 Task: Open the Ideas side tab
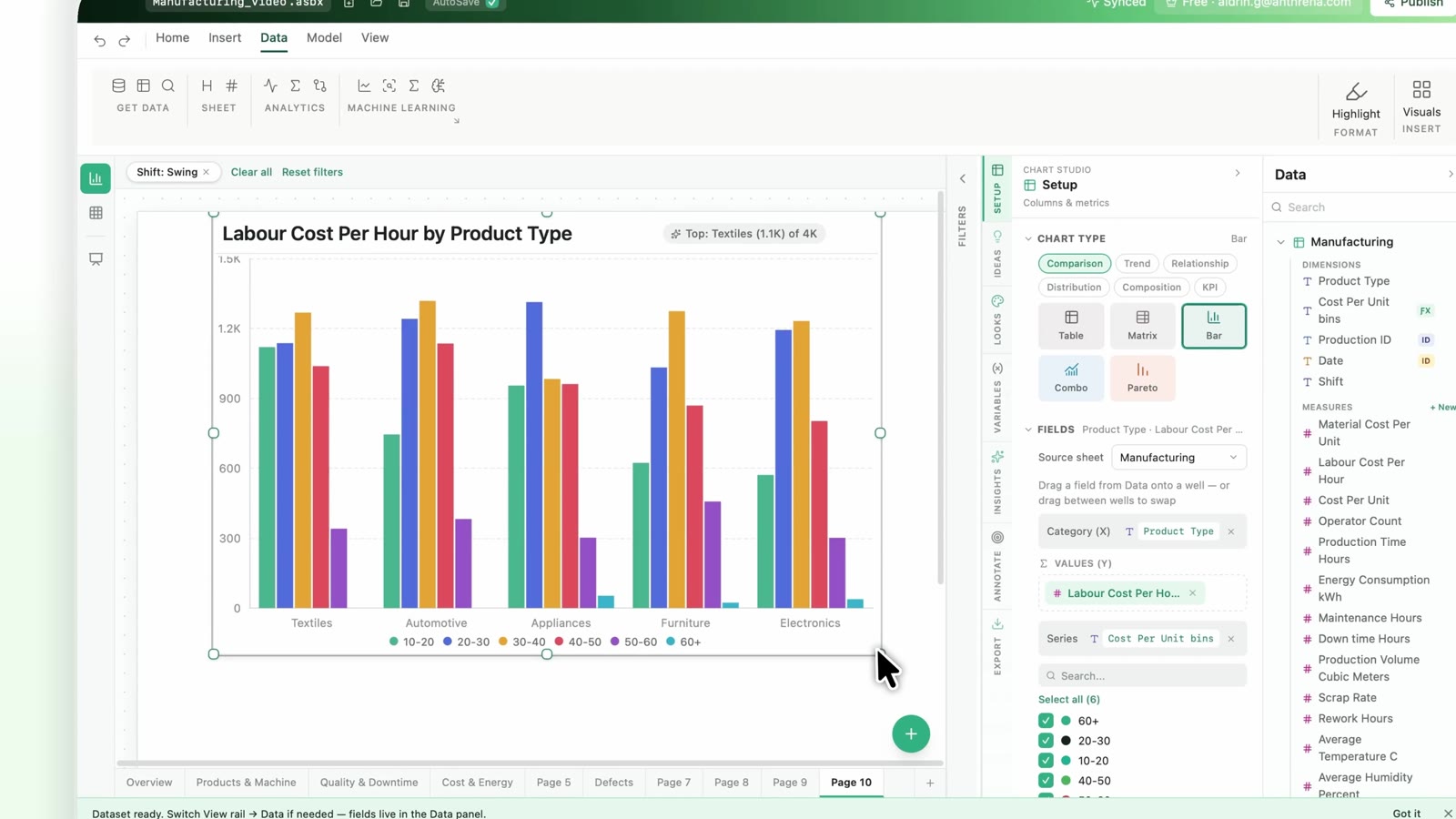click(997, 254)
